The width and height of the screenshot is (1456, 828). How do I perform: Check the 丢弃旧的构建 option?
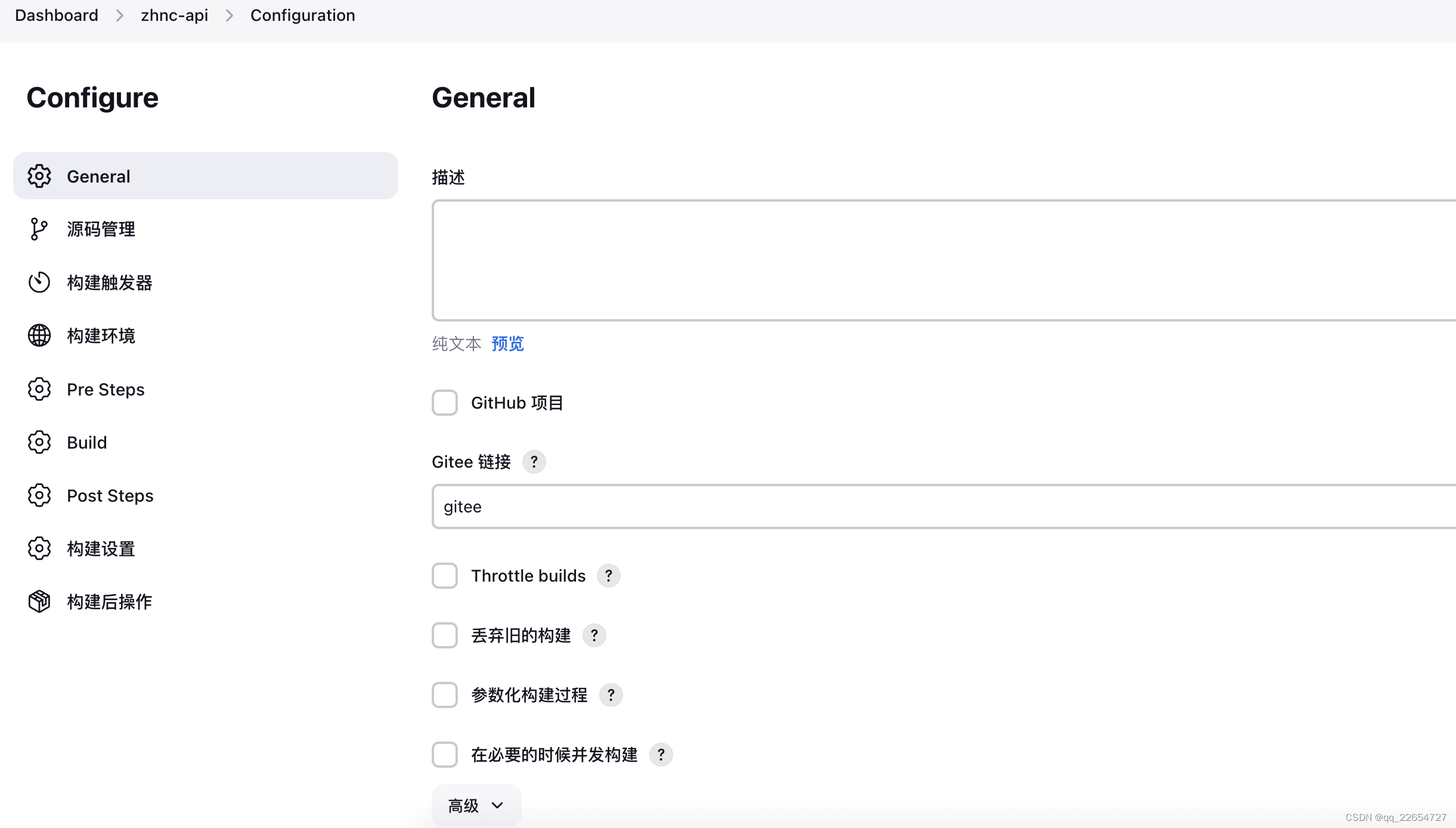pos(445,635)
